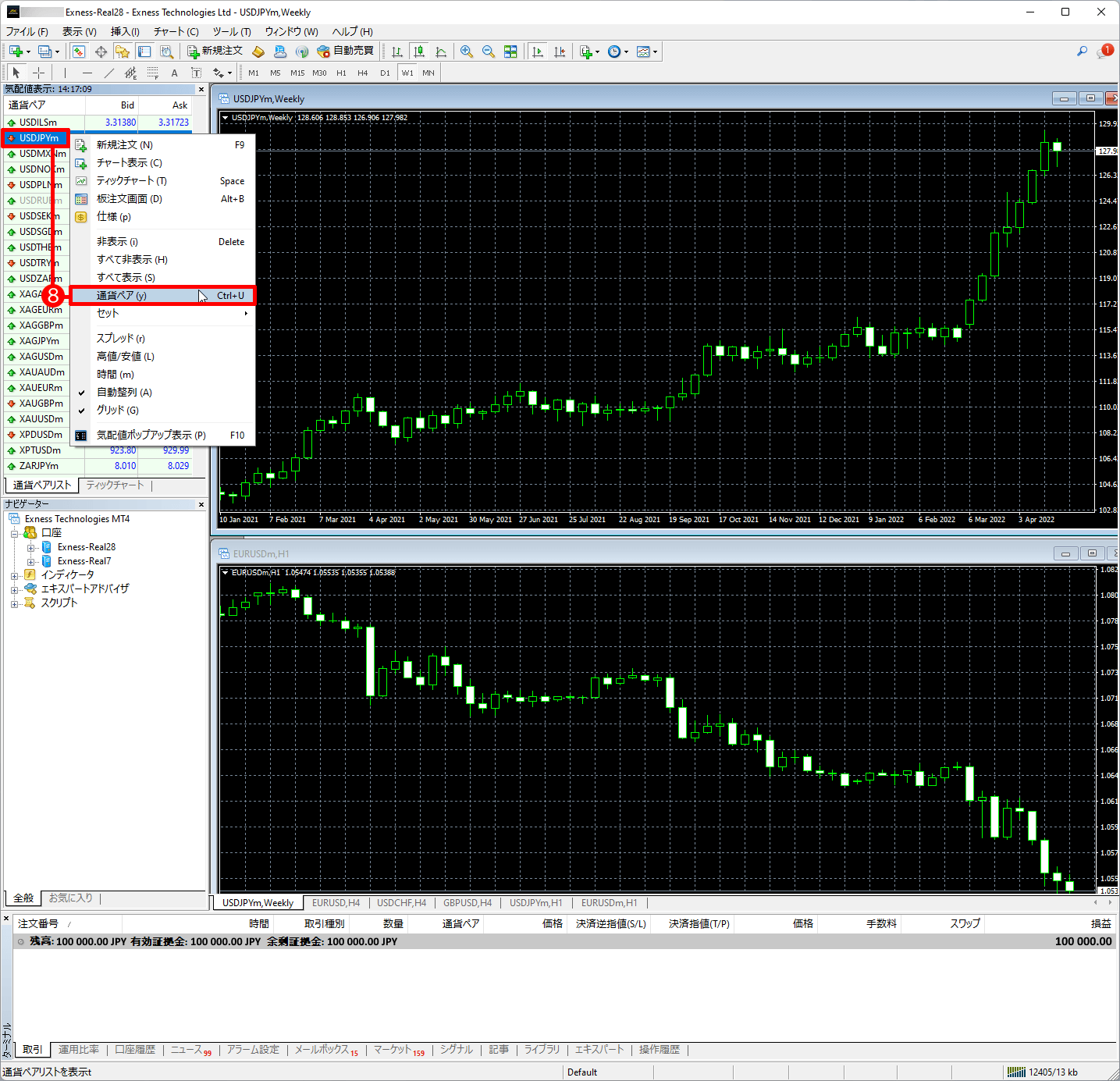Select the vertical line tool

66,73
